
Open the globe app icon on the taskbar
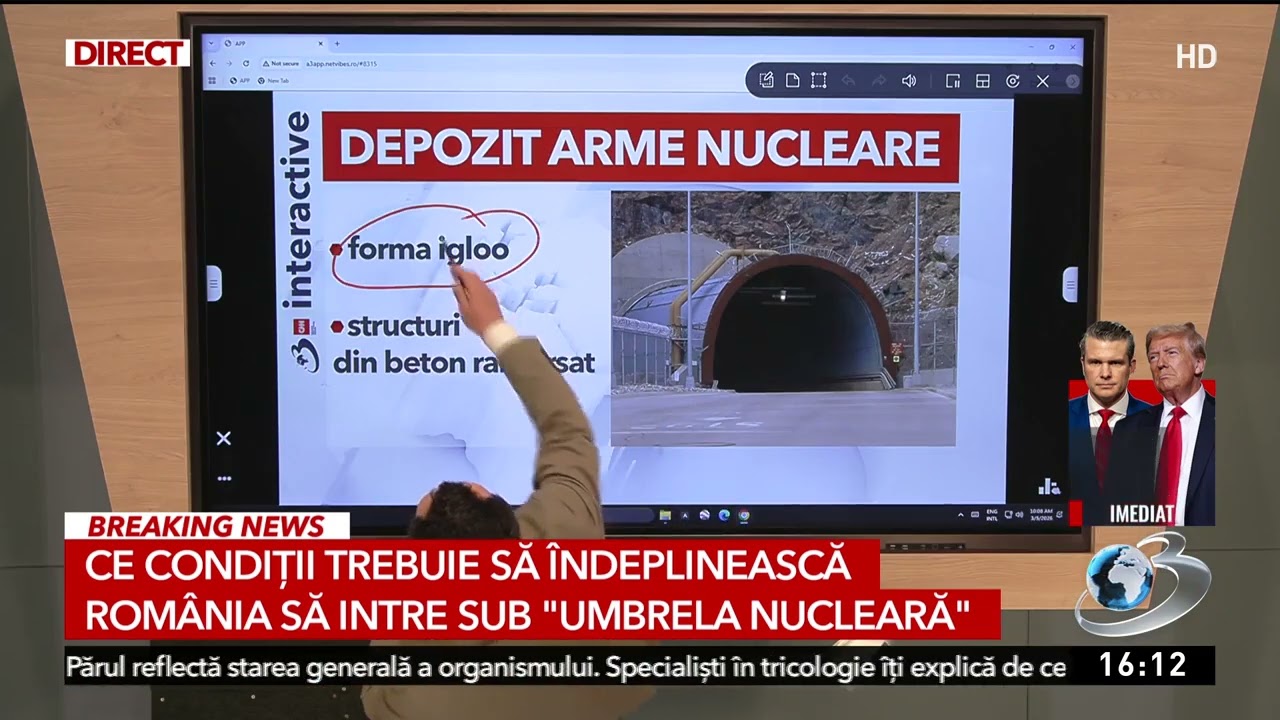(704, 515)
